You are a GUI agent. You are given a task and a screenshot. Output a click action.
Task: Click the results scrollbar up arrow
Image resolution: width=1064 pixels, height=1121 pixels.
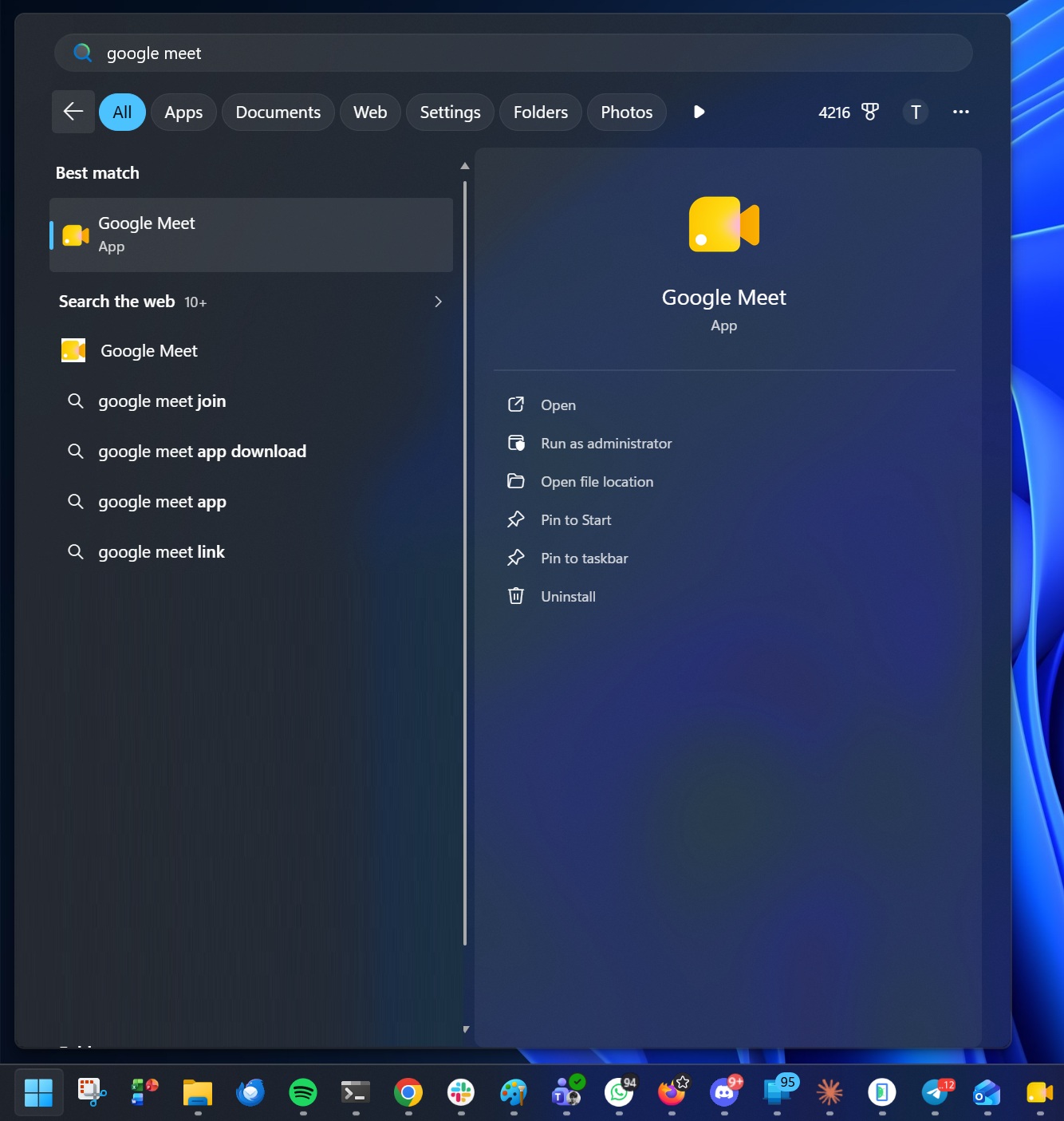[465, 166]
